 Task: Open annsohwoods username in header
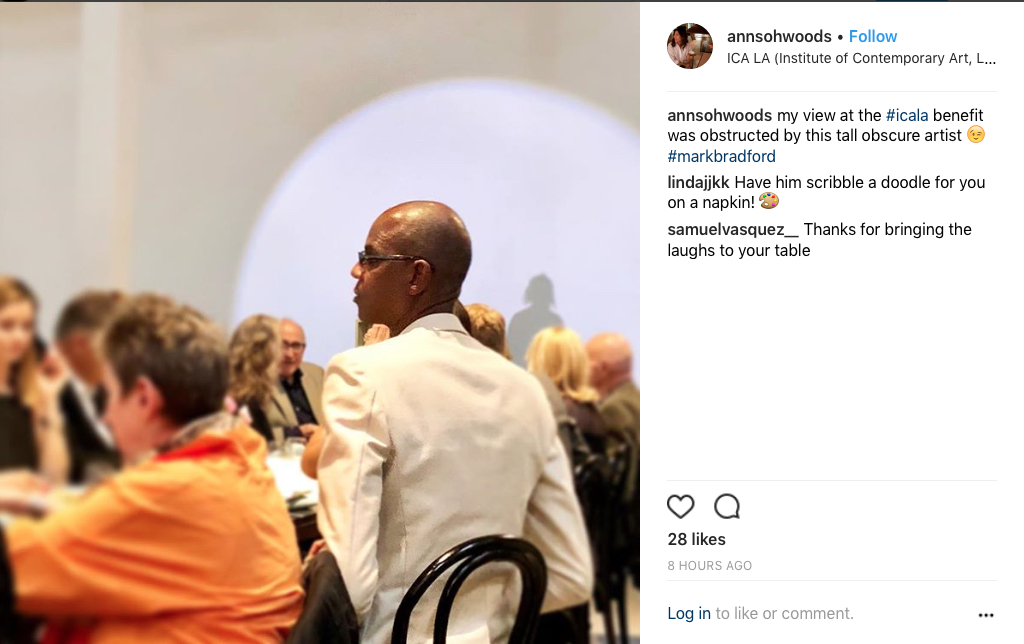point(779,37)
